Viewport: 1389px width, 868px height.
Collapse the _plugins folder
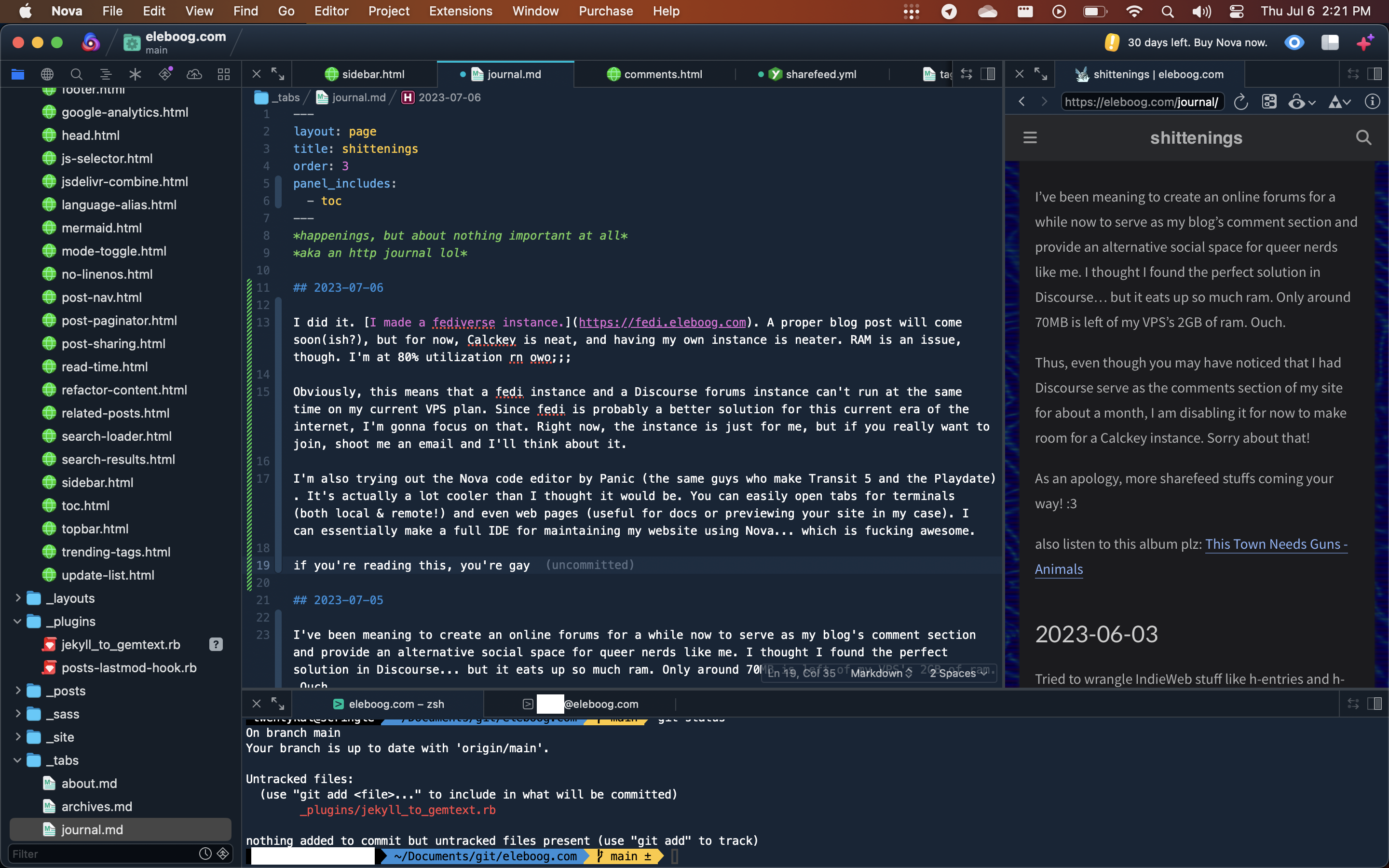coord(17,621)
